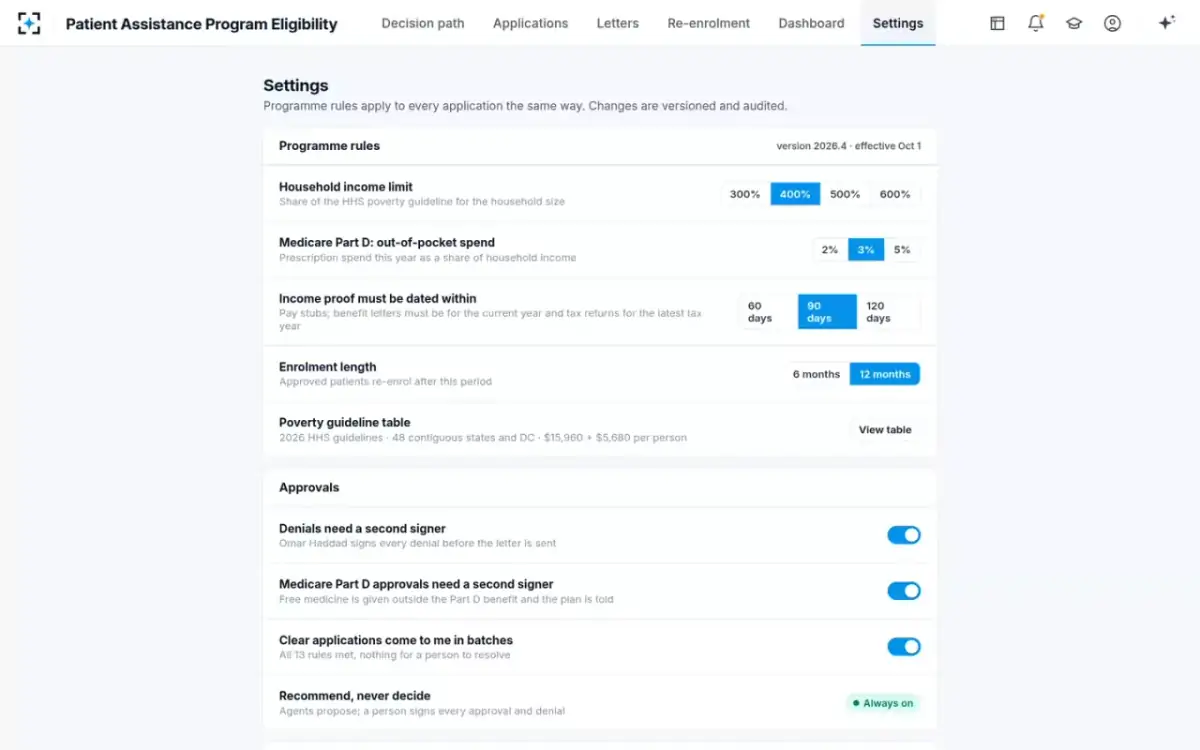This screenshot has height=750, width=1200.
Task: Go to the Applications tab
Action: (530, 23)
